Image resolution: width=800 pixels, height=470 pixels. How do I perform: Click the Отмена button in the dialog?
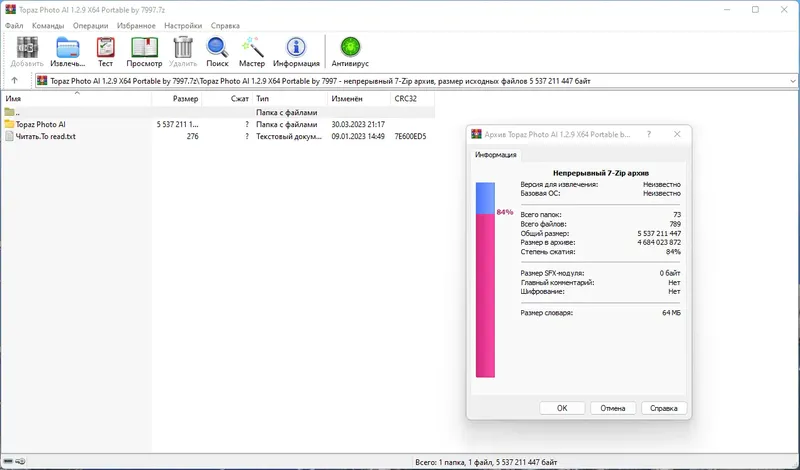613,408
